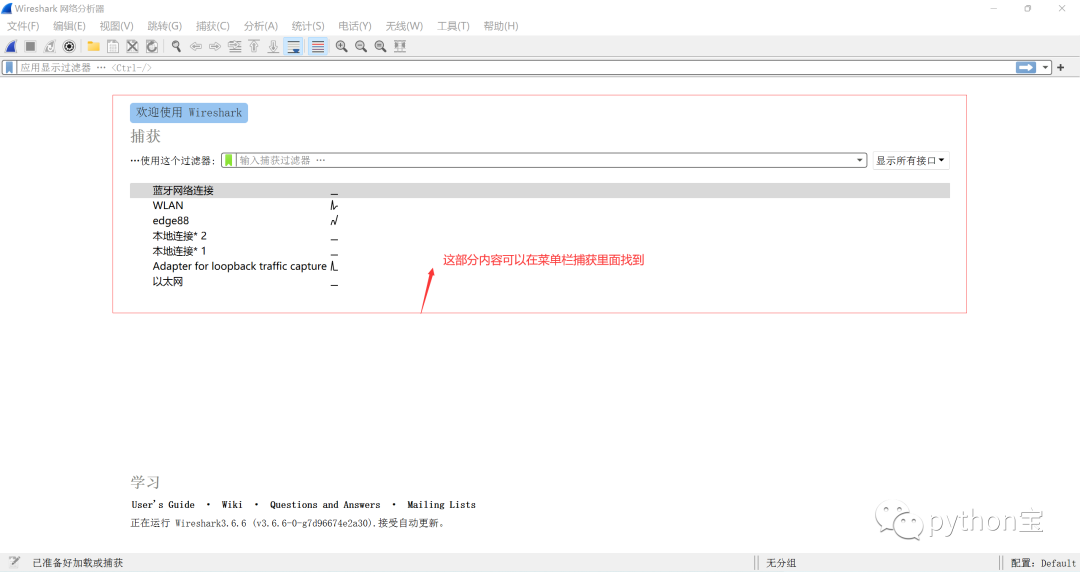This screenshot has height=572, width=1080.
Task: Start capturing packets with the shark fin icon
Action: [11, 46]
